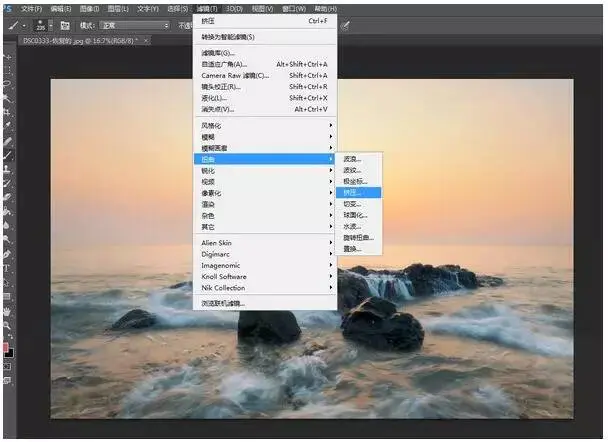This screenshot has height=442, width=608.
Task: Open the 图像(I) menu
Action: point(90,9)
